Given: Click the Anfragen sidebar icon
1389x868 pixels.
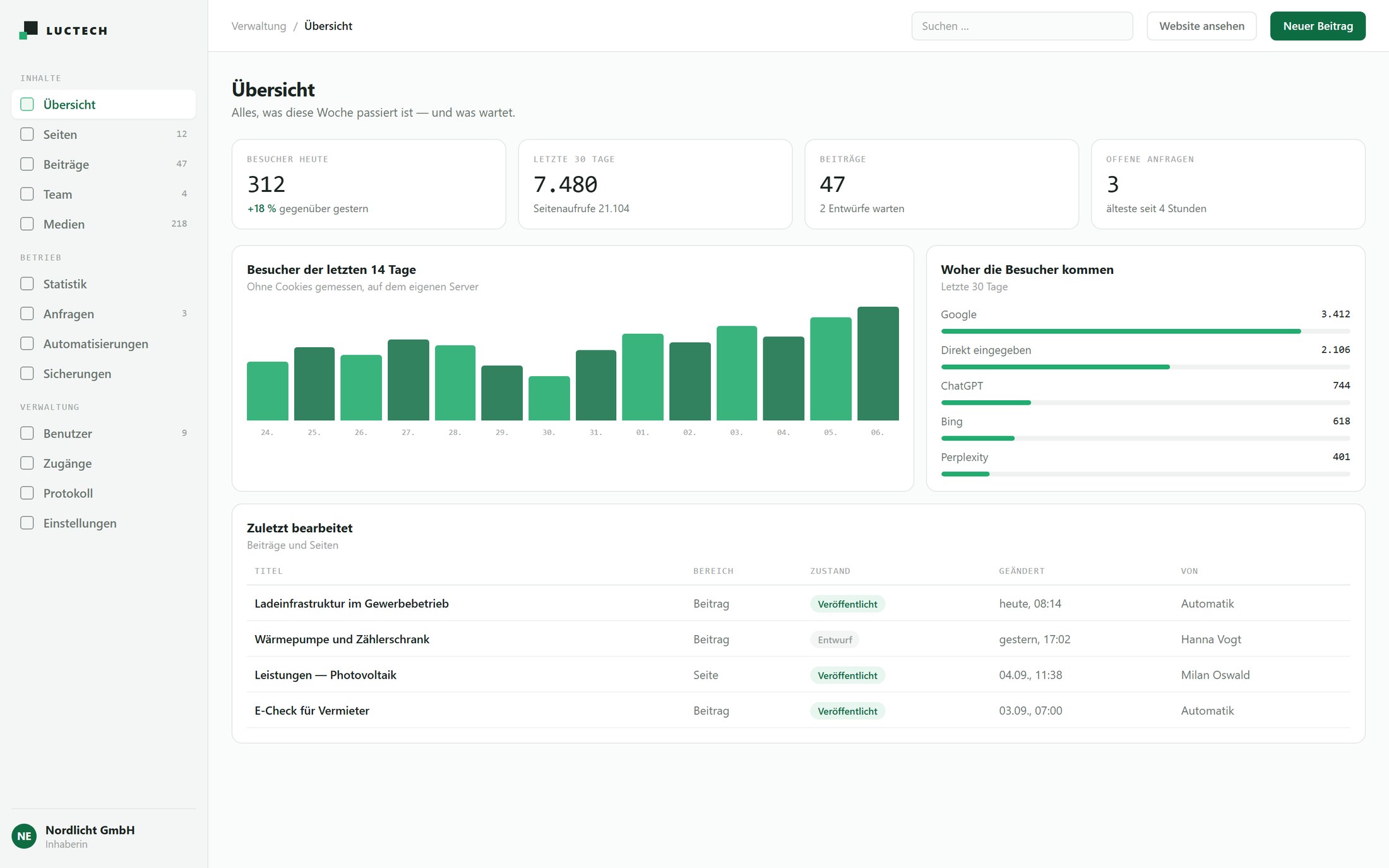Looking at the screenshot, I should (x=27, y=313).
